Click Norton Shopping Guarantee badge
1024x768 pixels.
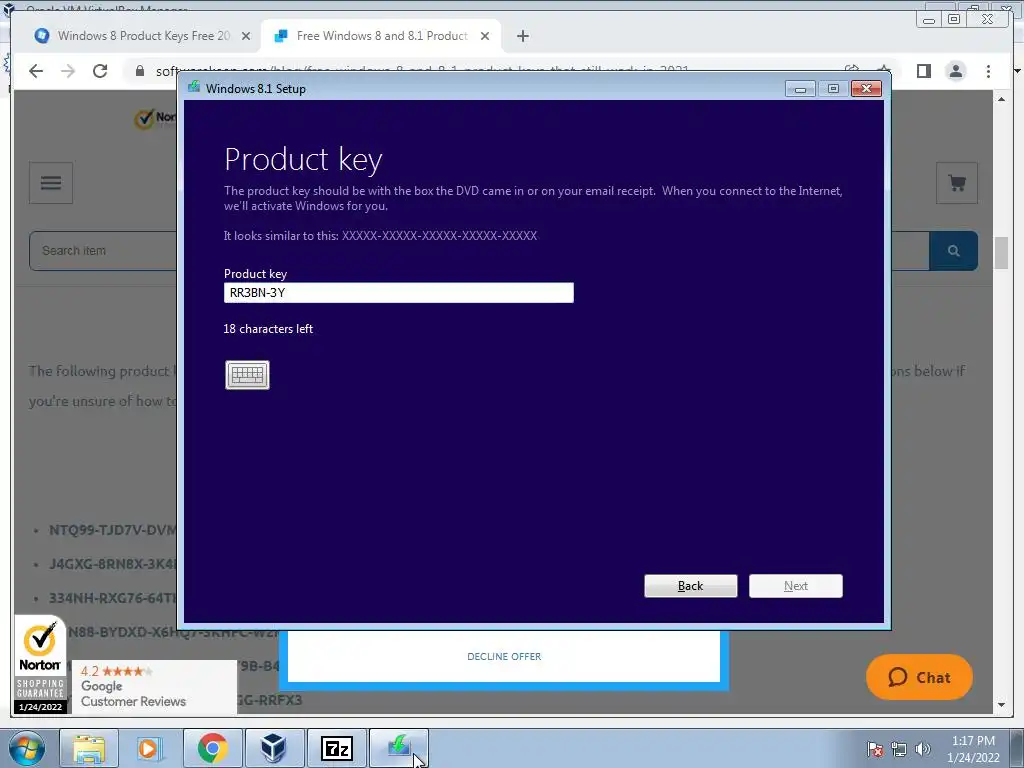40,665
